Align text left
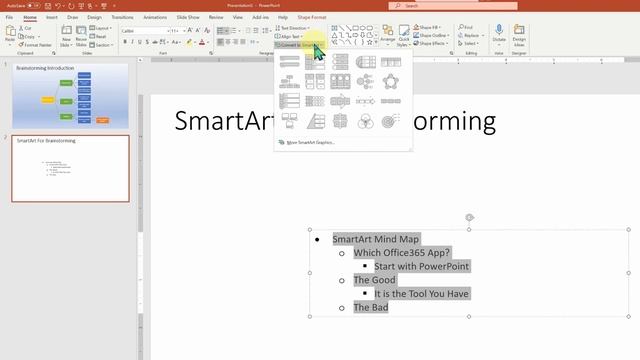Screen dimensions: 640x360 (x=220, y=42)
